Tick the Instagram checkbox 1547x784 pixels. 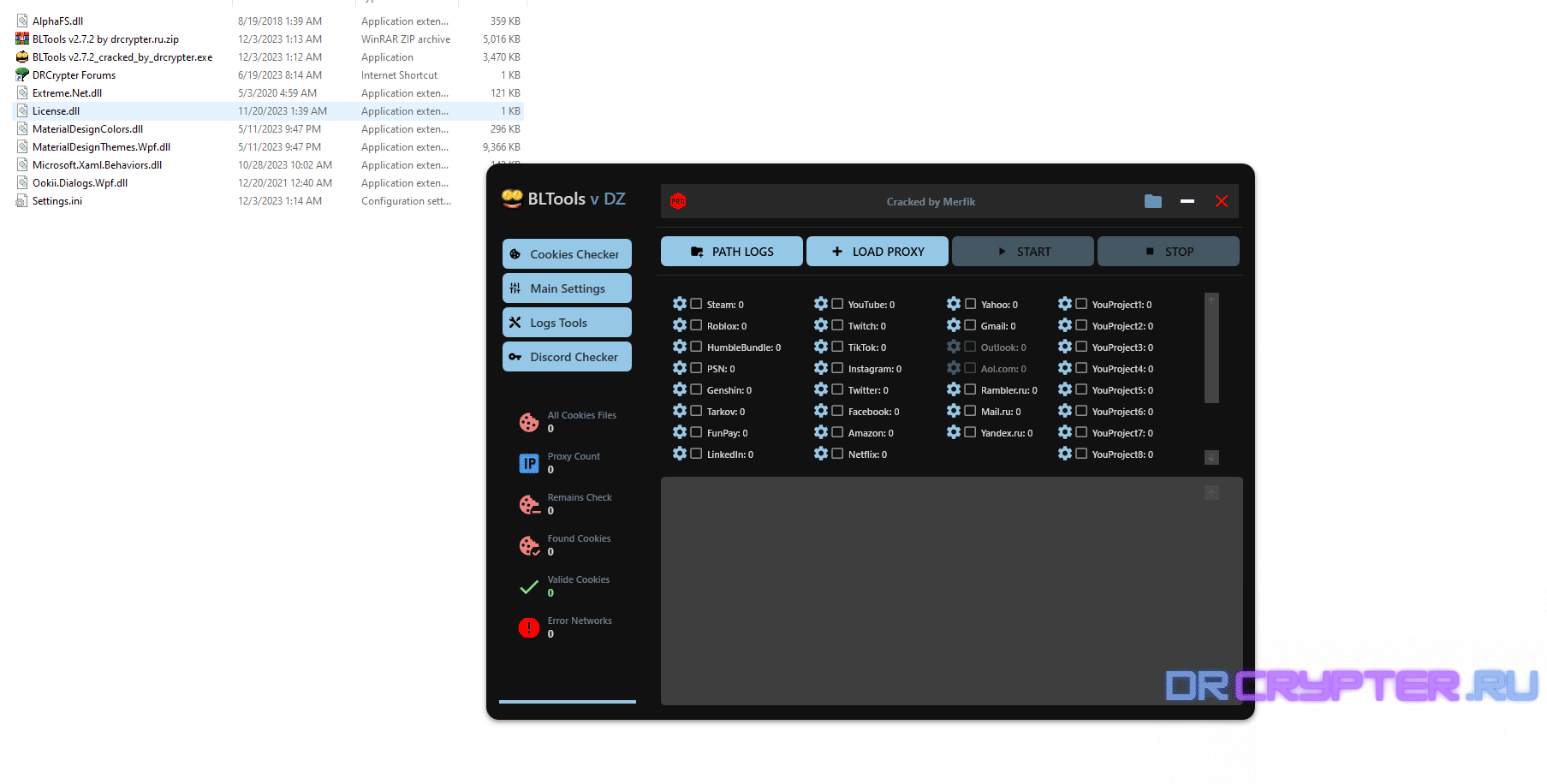tap(837, 368)
